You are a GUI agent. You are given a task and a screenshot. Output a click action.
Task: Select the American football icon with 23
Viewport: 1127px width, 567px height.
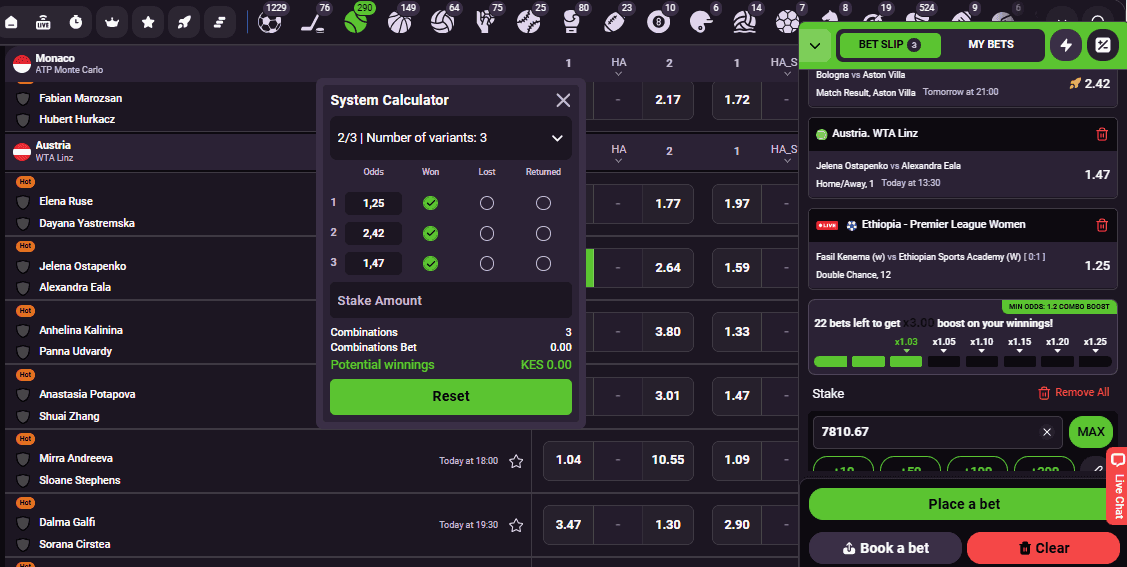click(615, 21)
